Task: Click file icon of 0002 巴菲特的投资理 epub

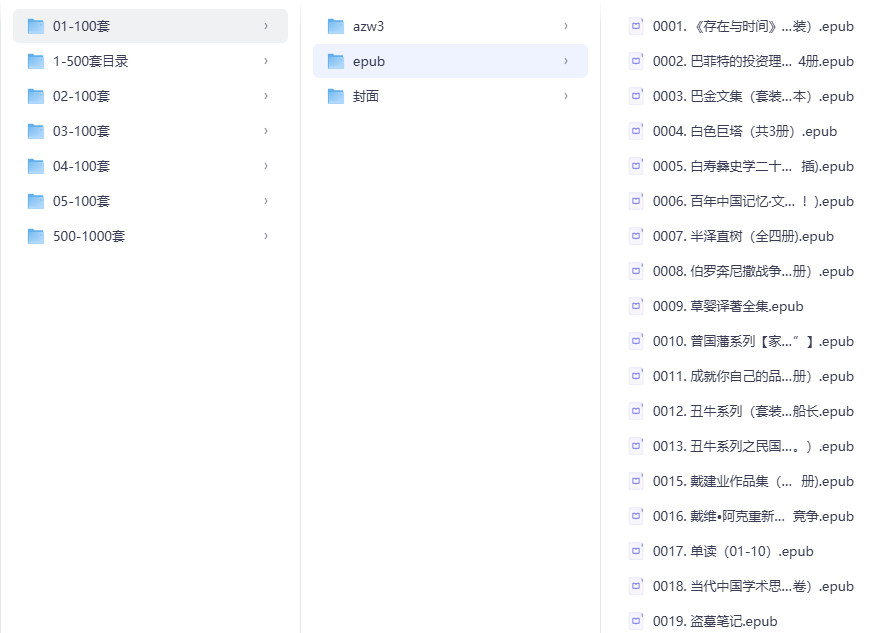Action: 636,61
